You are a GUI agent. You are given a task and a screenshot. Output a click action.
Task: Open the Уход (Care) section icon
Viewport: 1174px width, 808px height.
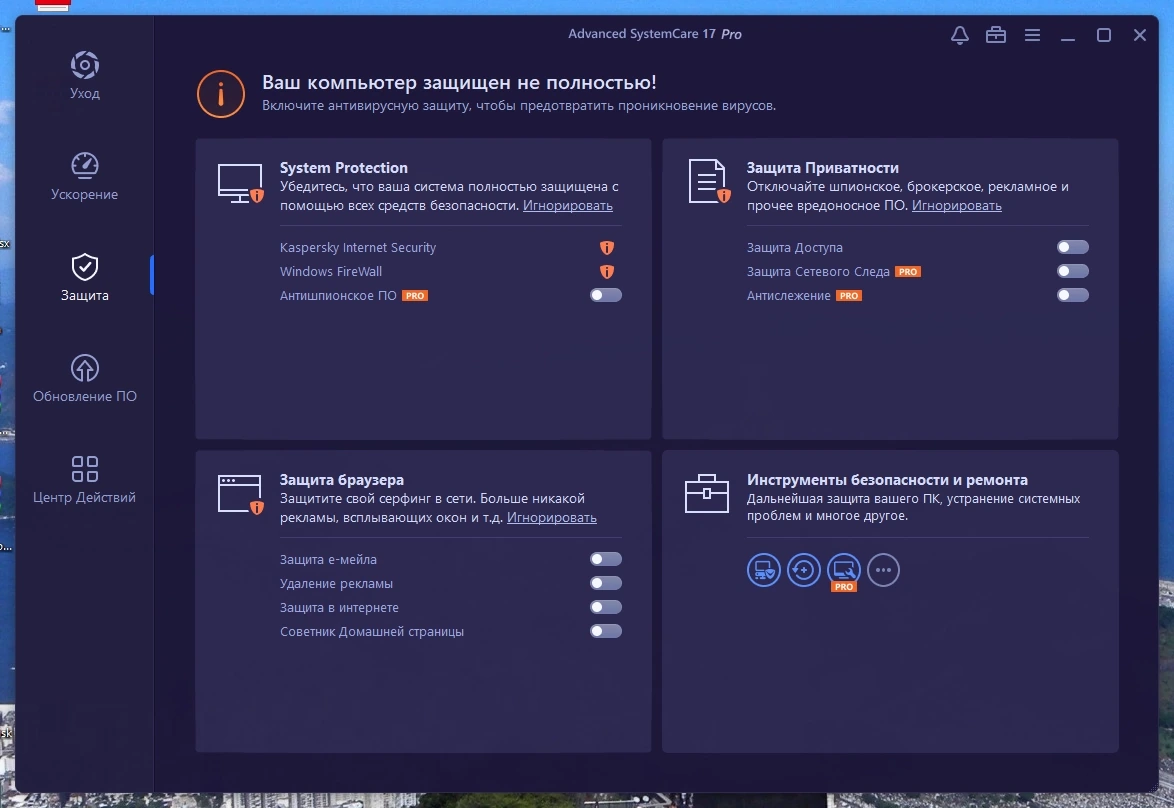coord(85,65)
